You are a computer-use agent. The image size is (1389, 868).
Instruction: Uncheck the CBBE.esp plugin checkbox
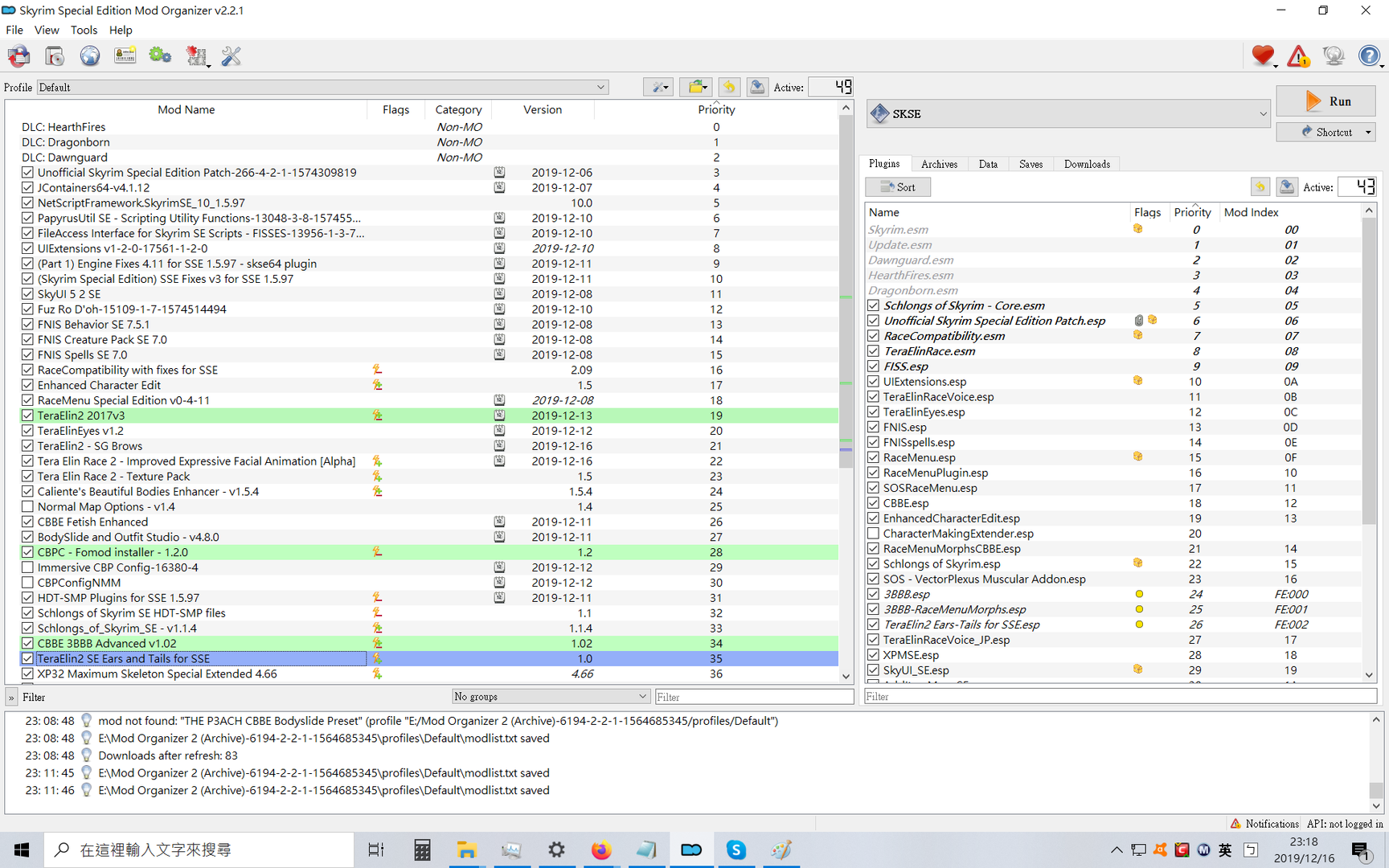873,503
